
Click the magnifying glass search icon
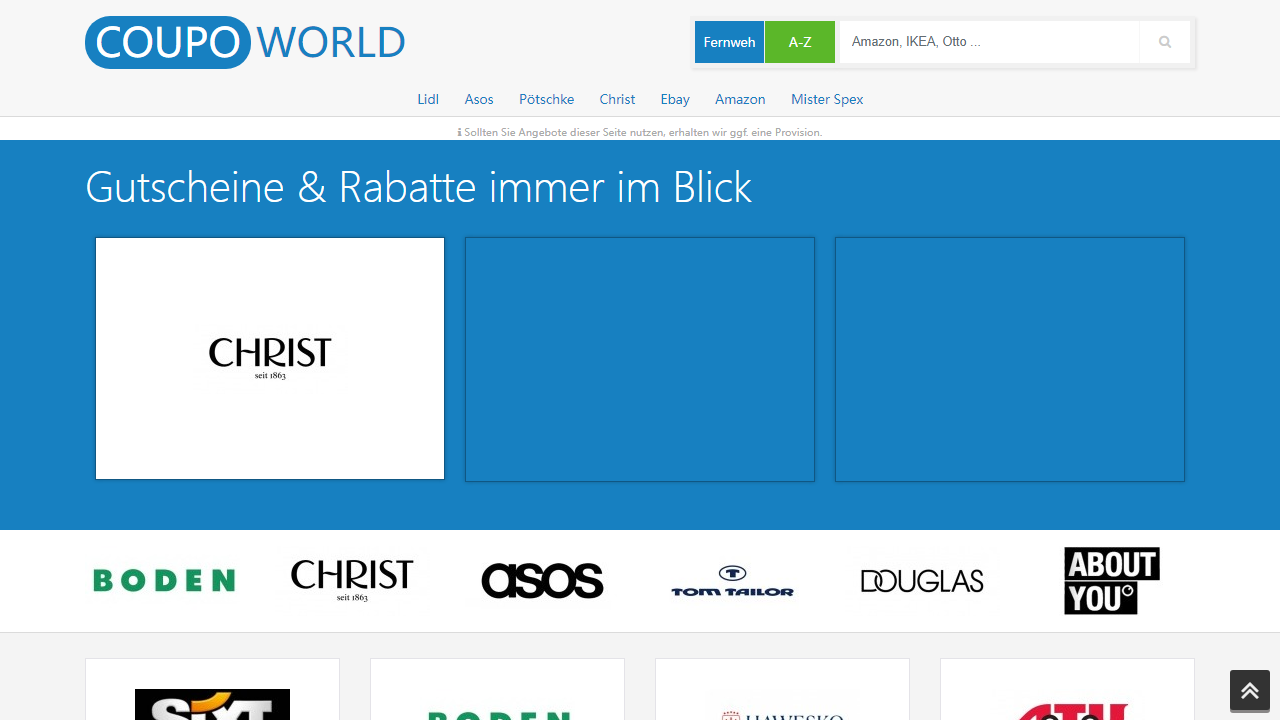[1164, 42]
